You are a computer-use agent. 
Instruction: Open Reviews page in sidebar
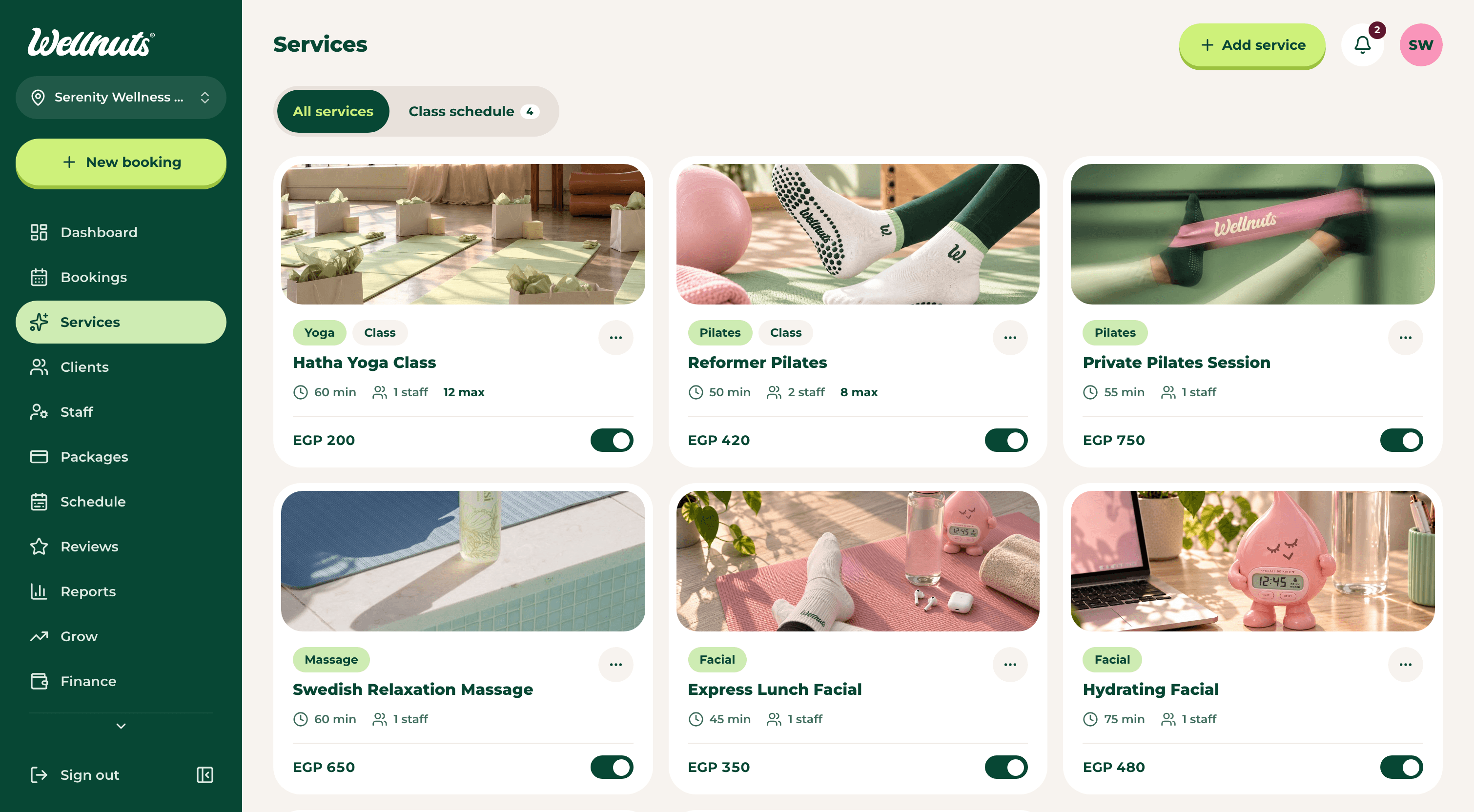121,547
